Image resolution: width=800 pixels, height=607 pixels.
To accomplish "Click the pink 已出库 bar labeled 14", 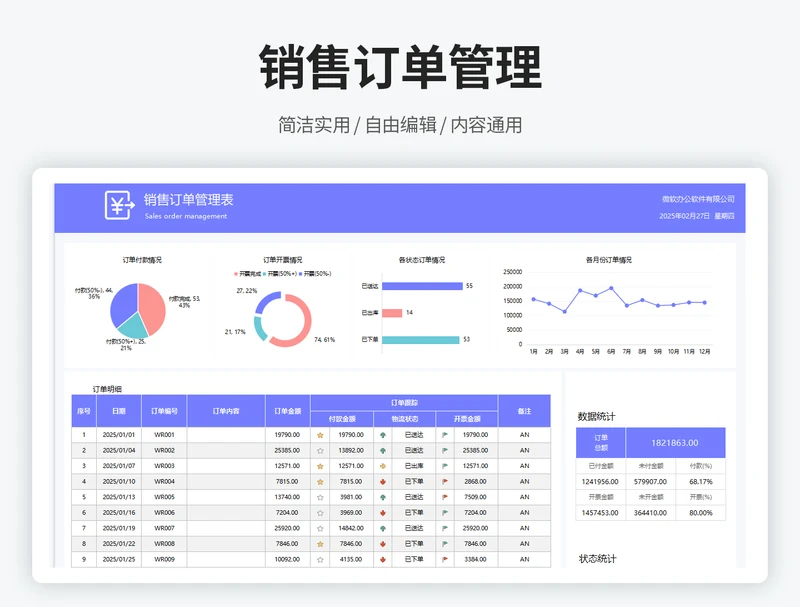I will tap(392, 313).
